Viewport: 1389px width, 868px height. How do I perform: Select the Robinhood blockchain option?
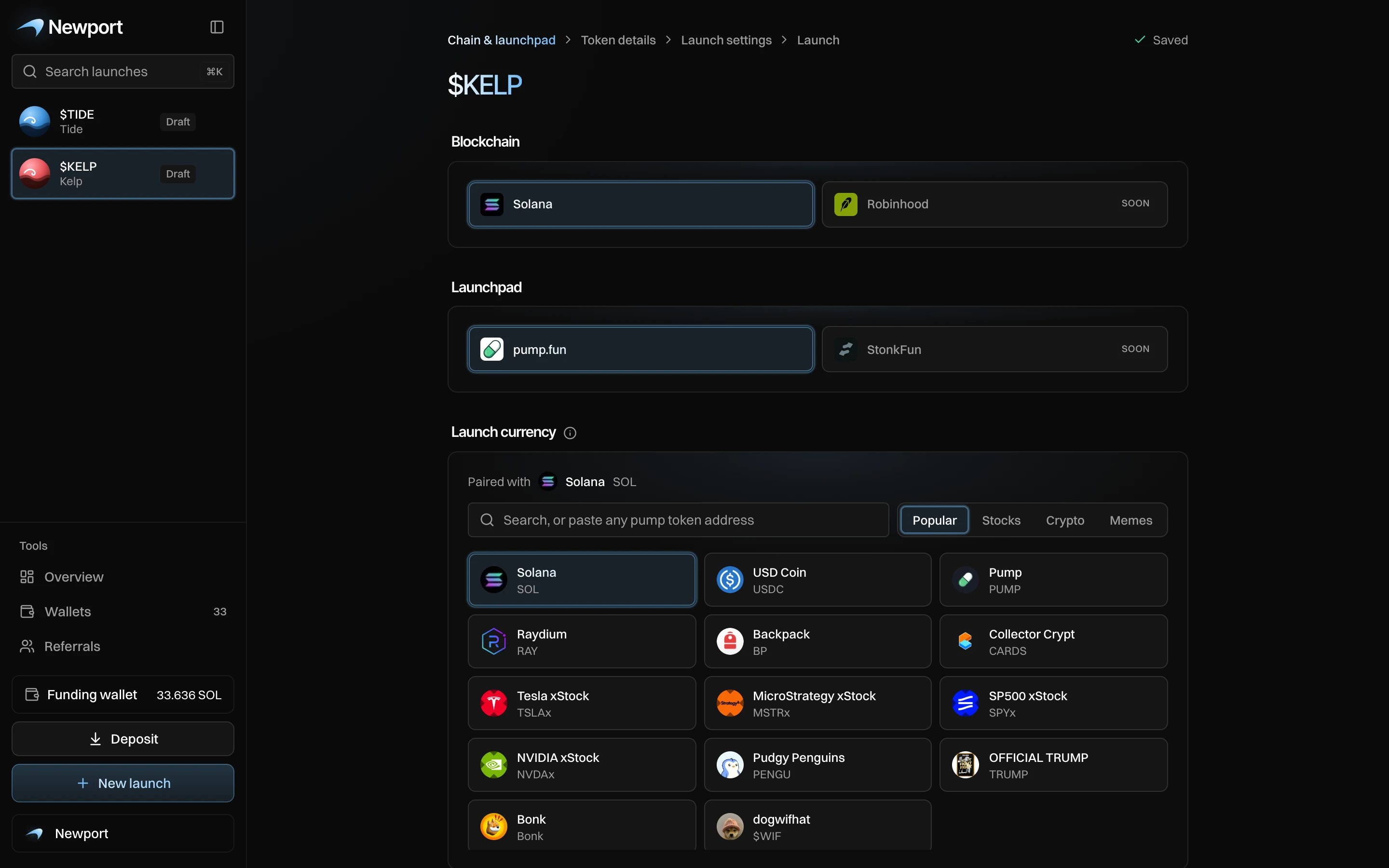point(994,204)
